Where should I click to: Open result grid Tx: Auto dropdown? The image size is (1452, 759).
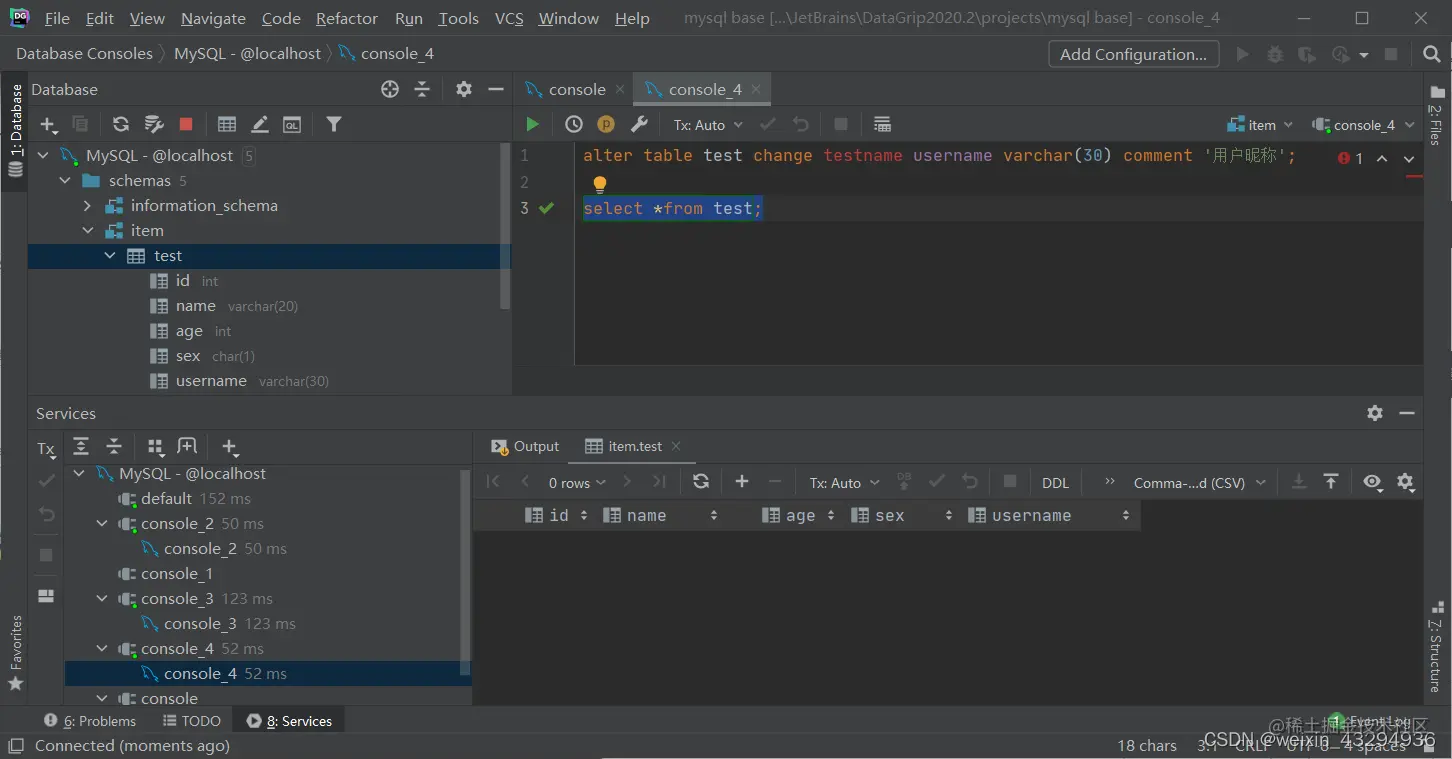[x=844, y=483]
